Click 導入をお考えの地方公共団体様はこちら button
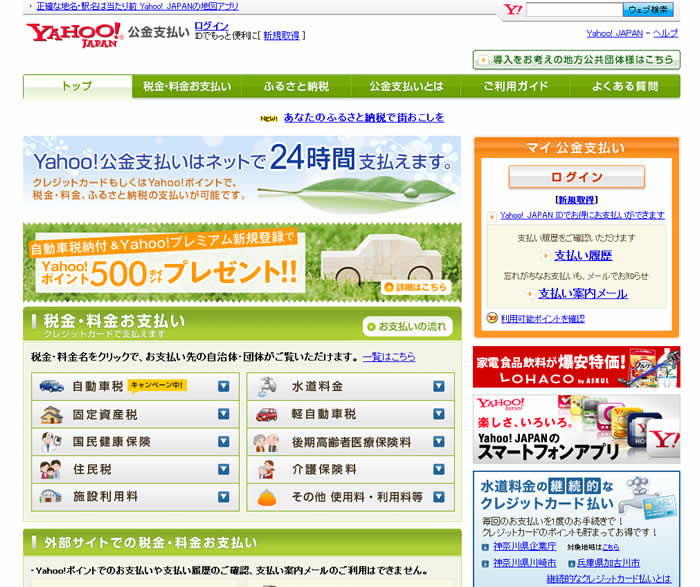Image resolution: width=700 pixels, height=587 pixels. click(576, 60)
